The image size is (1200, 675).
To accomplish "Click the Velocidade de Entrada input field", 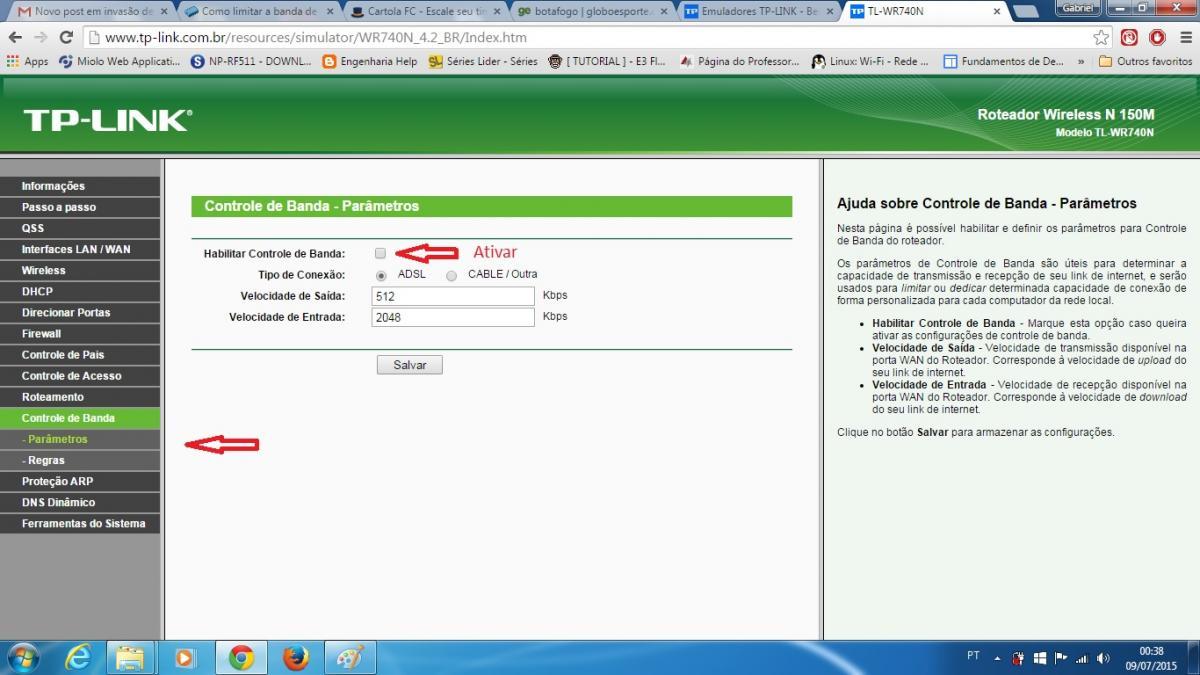I will (x=453, y=317).
